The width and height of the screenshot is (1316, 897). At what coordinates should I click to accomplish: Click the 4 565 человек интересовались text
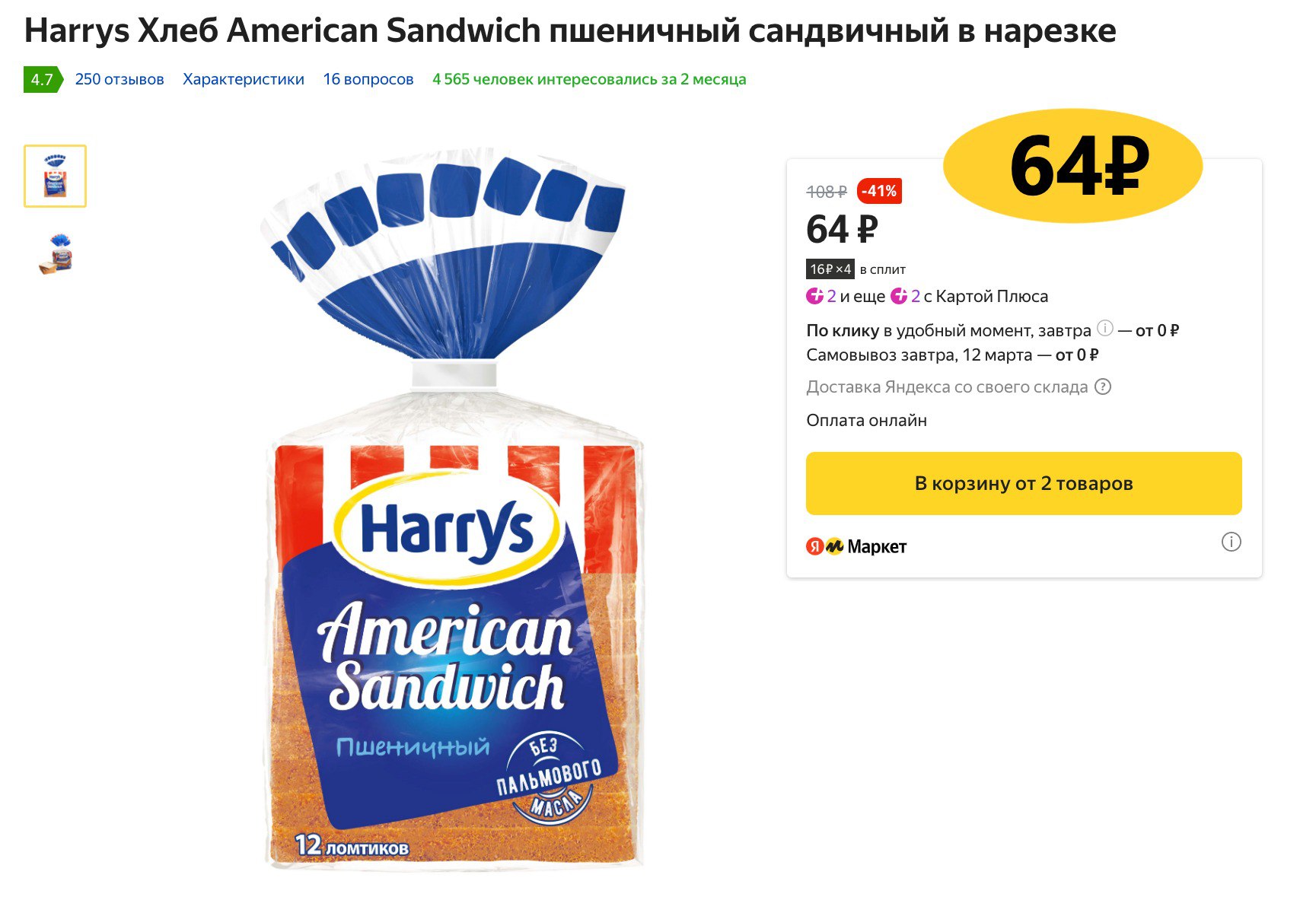(589, 80)
